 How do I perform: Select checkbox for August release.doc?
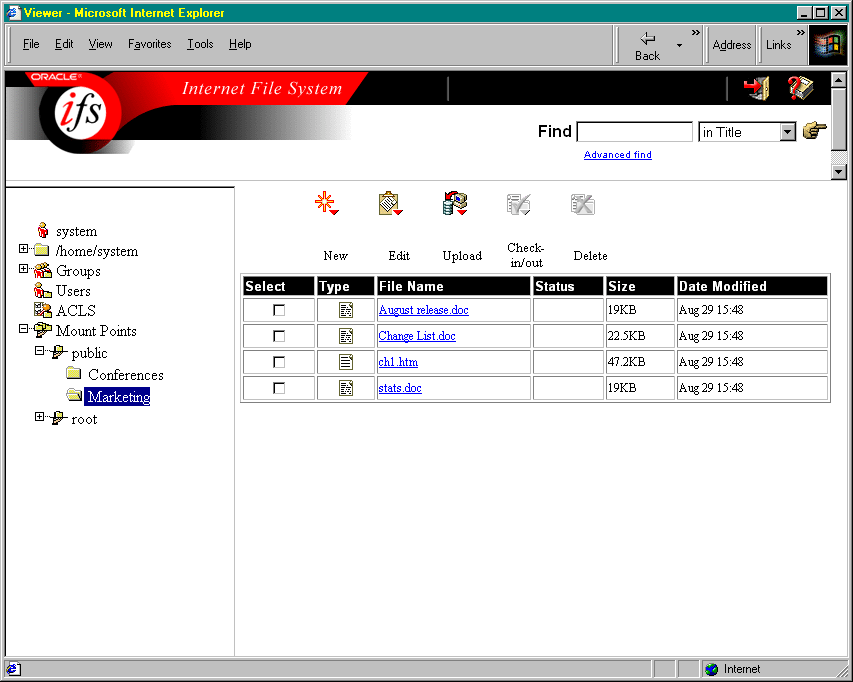(279, 310)
